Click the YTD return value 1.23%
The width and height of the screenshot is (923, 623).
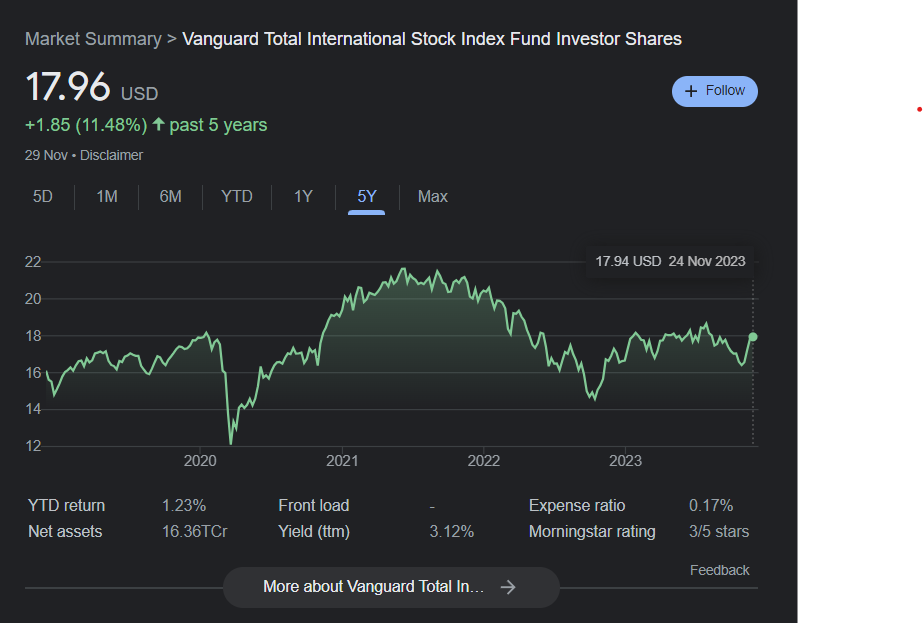[x=184, y=505]
